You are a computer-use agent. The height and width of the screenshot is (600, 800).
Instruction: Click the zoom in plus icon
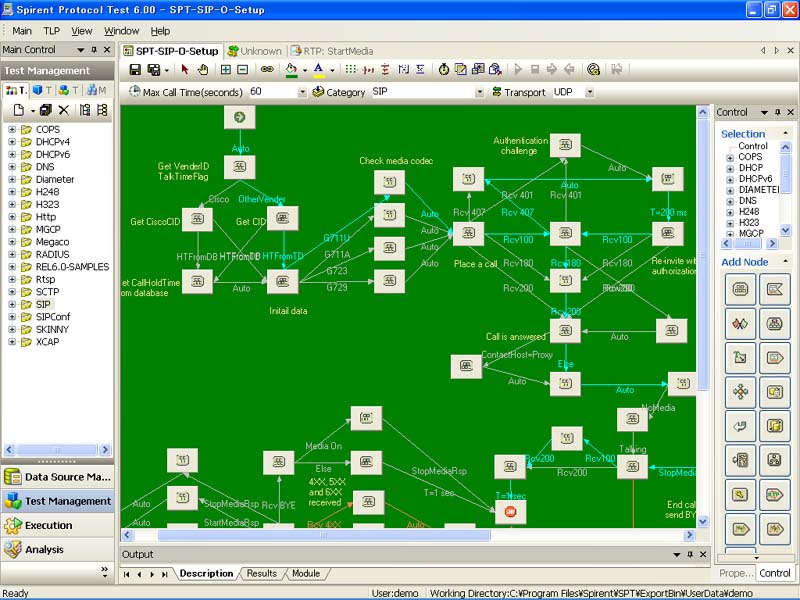pos(226,69)
